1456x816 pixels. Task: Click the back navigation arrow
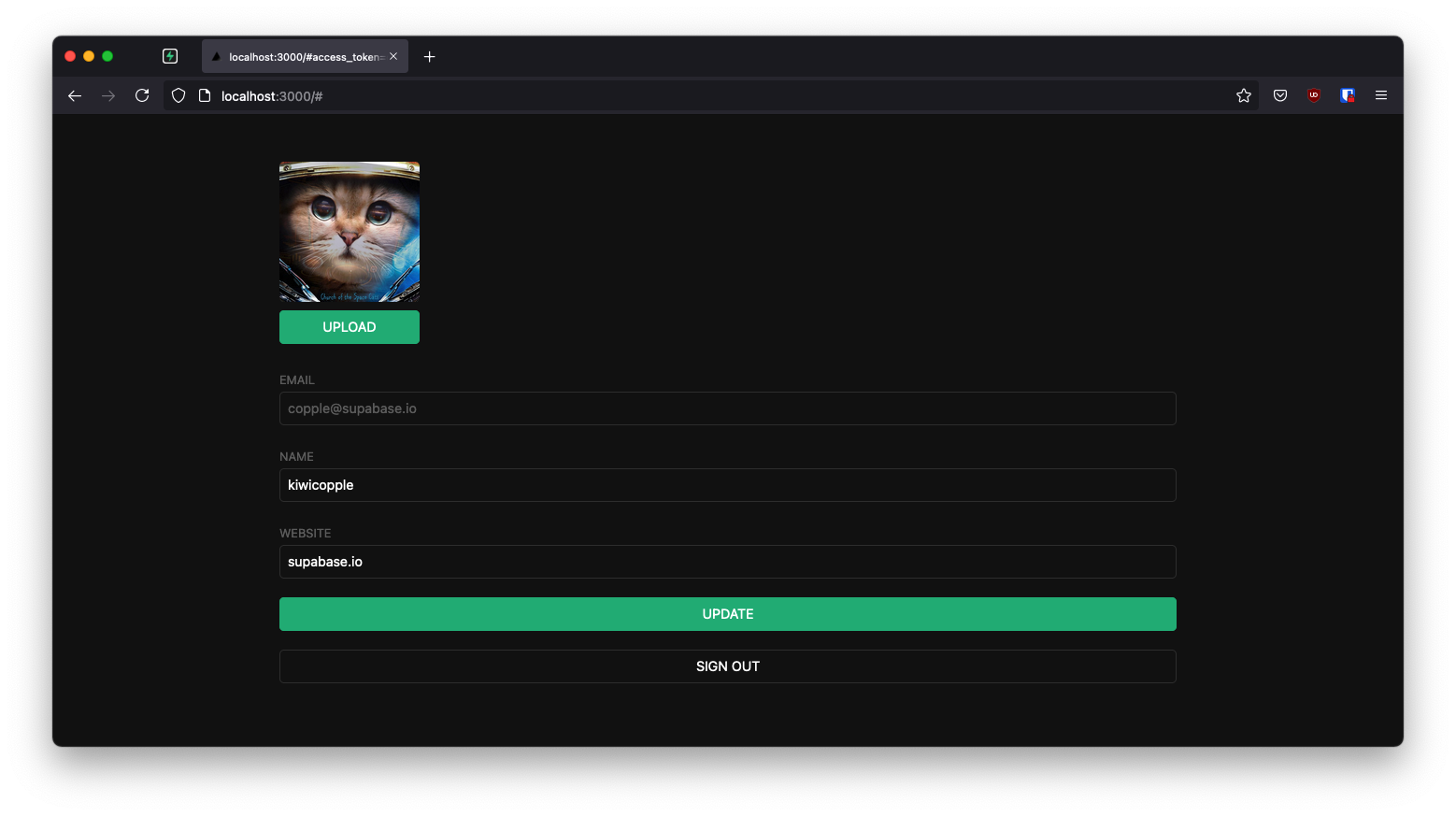[75, 95]
